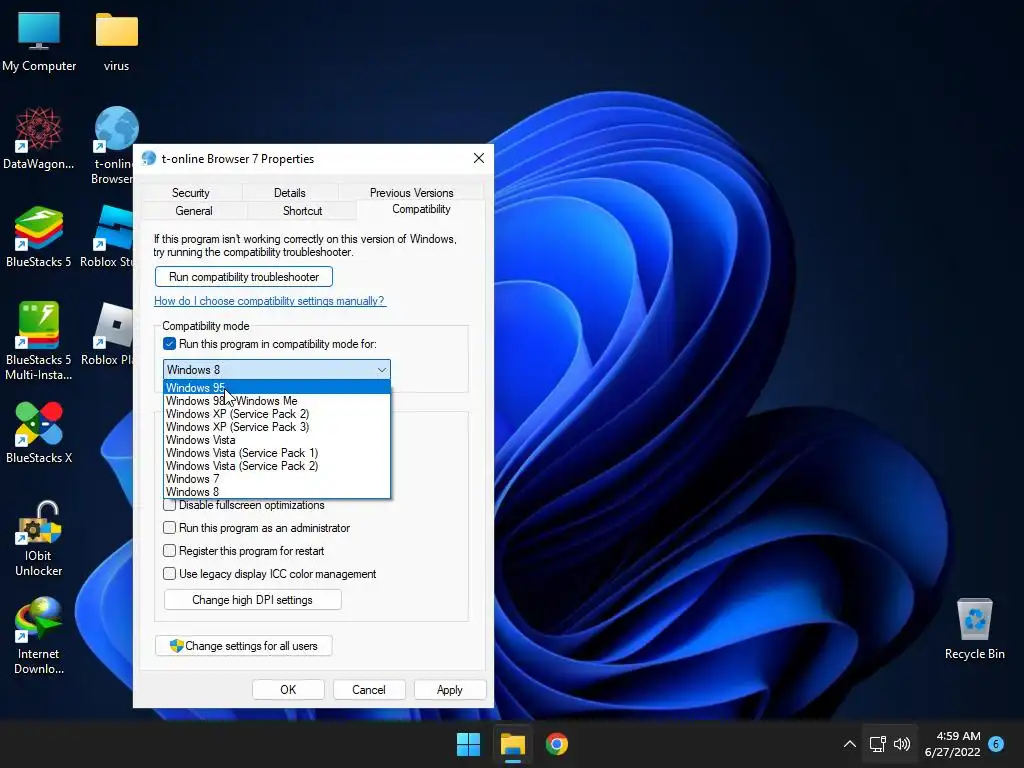Open the Windows Start menu
1024x768 pixels.
tap(468, 744)
